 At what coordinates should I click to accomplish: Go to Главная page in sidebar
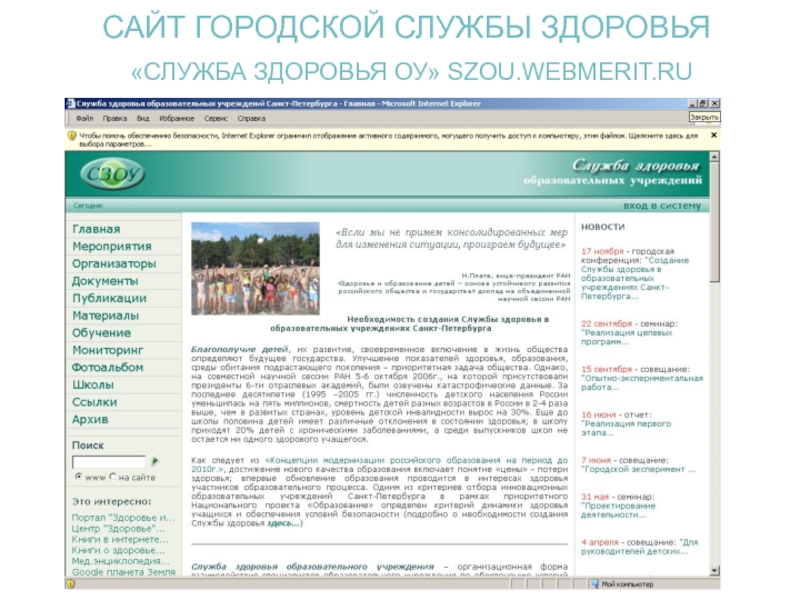(x=96, y=229)
